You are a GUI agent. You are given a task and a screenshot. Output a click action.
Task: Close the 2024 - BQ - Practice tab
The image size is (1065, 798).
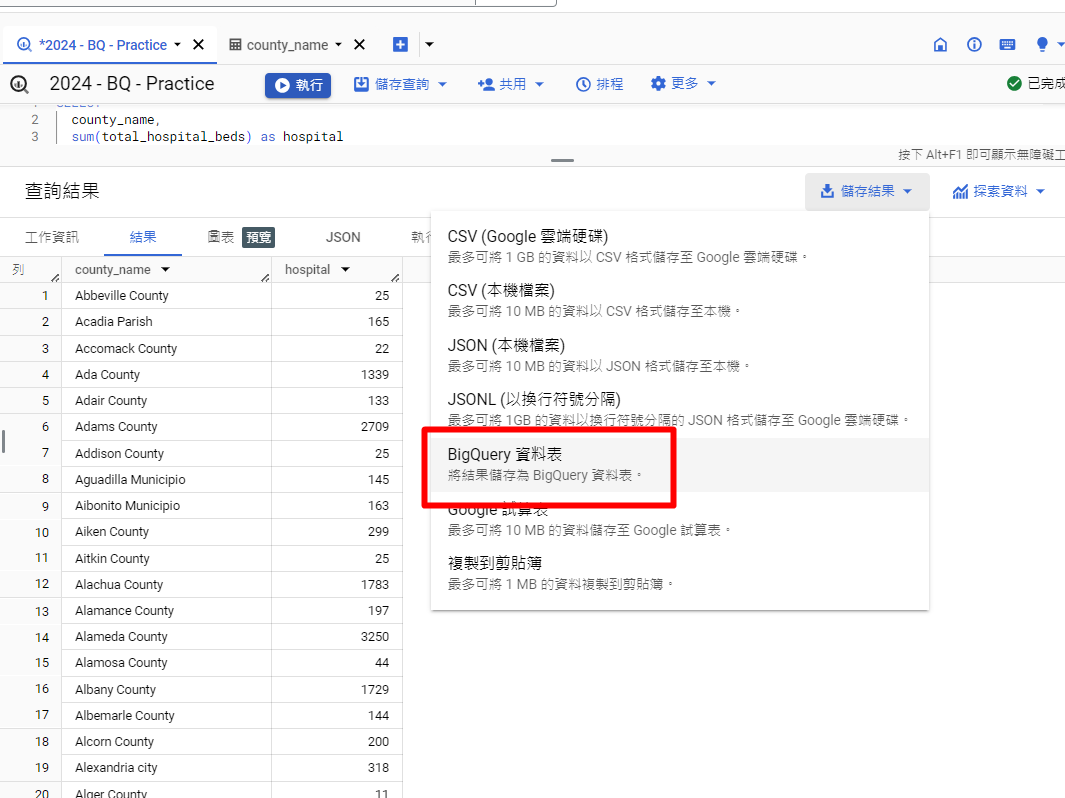tap(198, 45)
